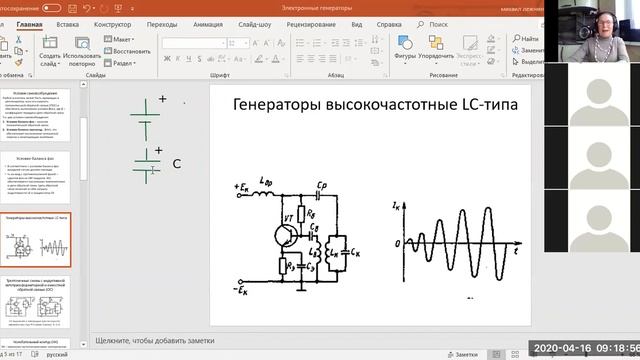Click the Поиск search box
Screen dimensions: 640x360
click(x=433, y=24)
